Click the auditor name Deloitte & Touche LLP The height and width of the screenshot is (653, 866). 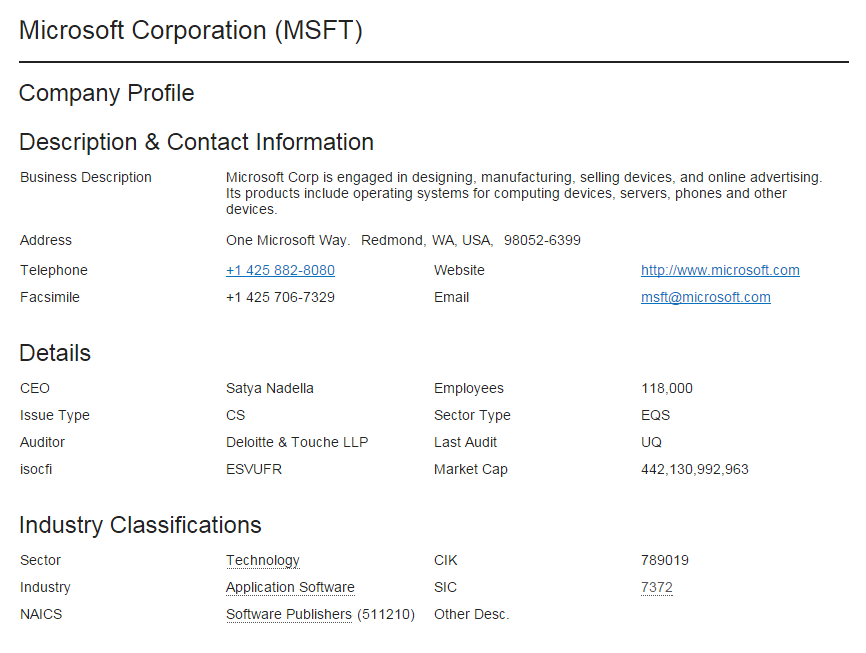[297, 442]
